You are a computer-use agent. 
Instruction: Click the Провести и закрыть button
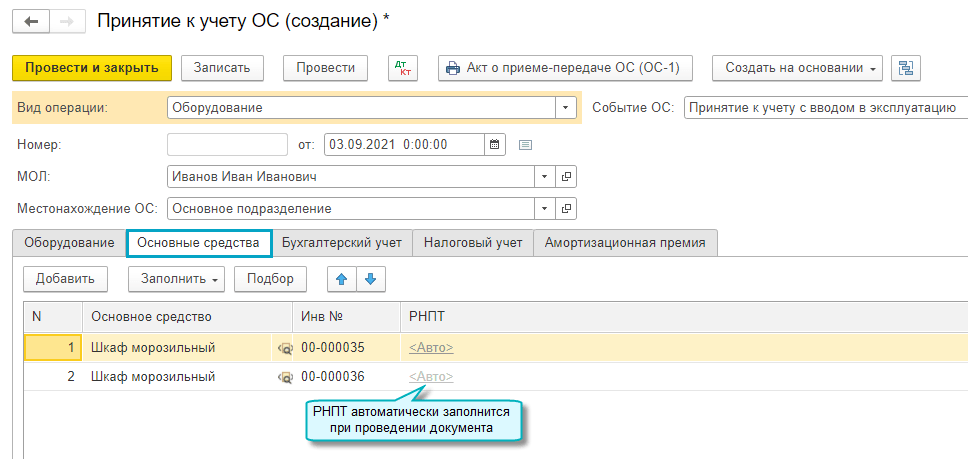[92, 67]
